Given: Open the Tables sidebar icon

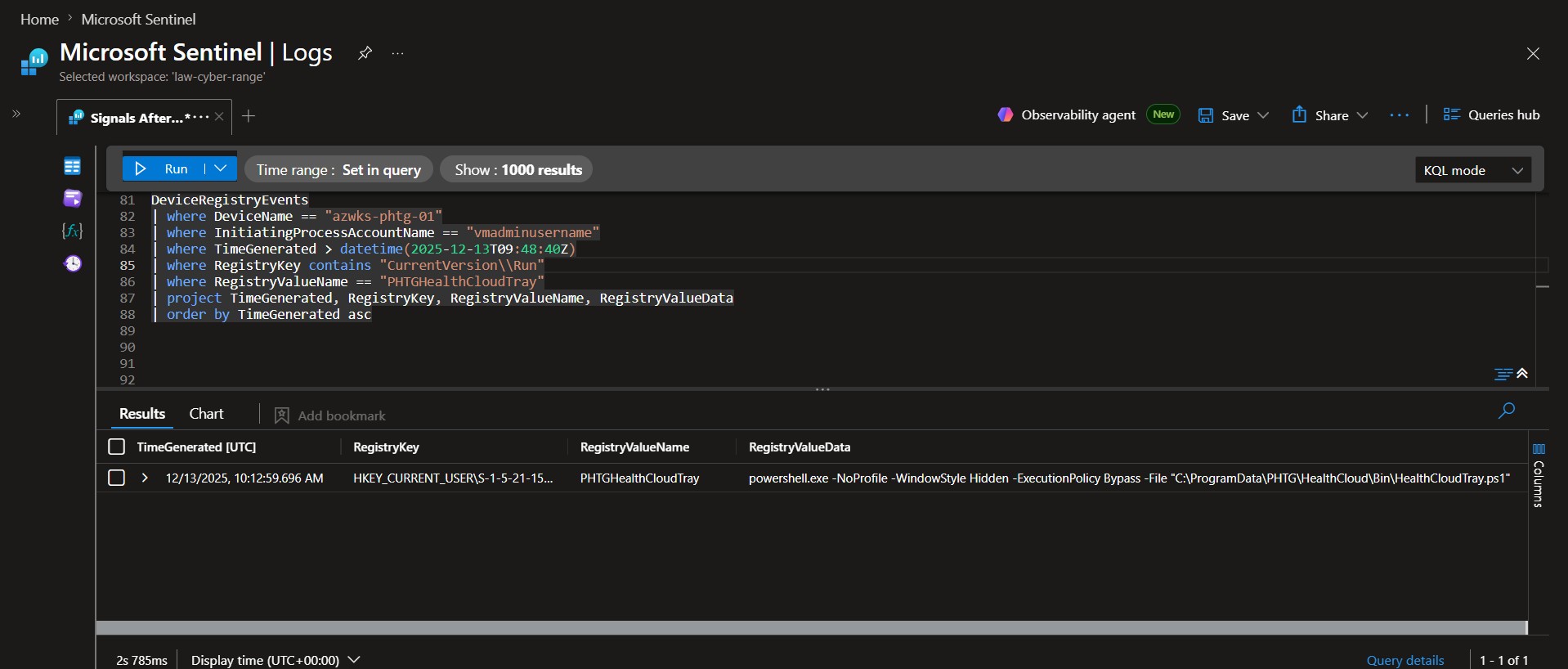Looking at the screenshot, I should click(x=72, y=167).
